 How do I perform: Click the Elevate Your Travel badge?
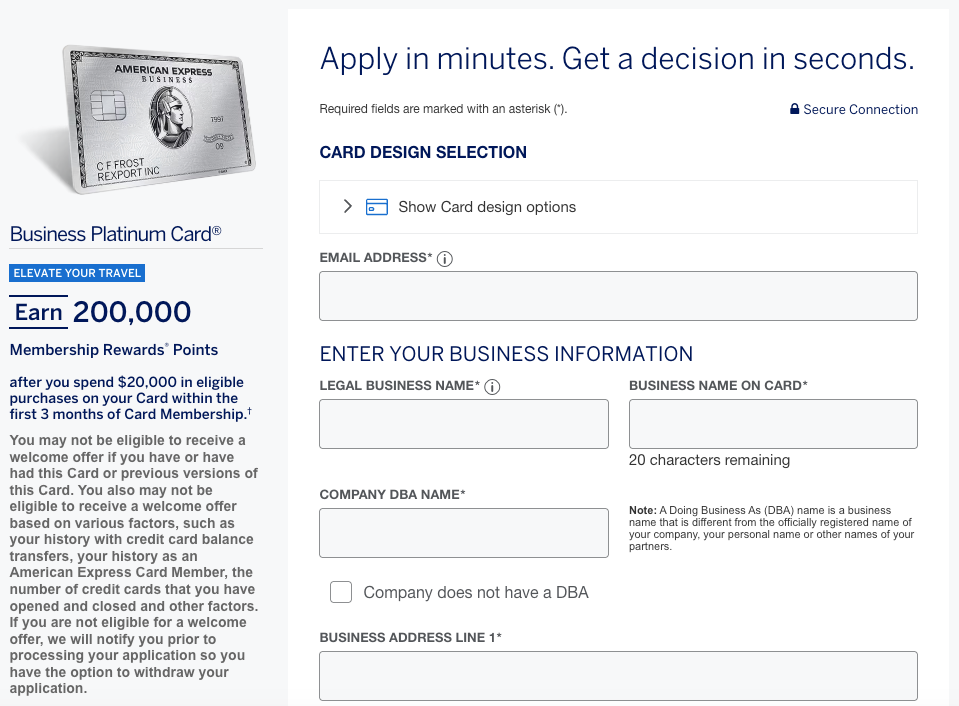tap(77, 272)
